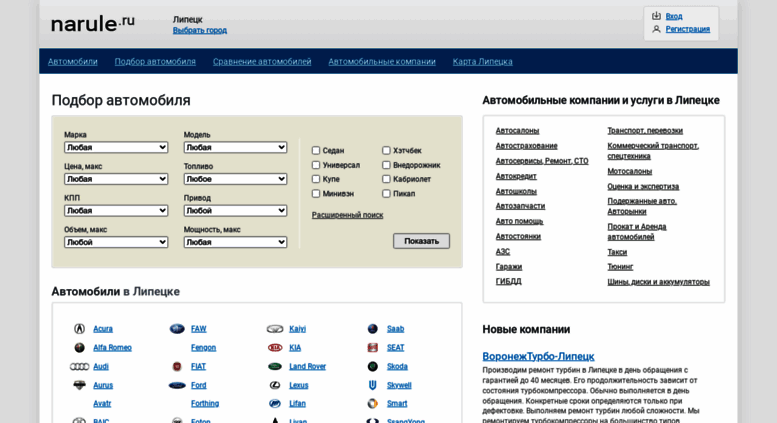This screenshot has height=423, width=777.
Task: Click the Aurus logo icon
Action: coord(79,385)
